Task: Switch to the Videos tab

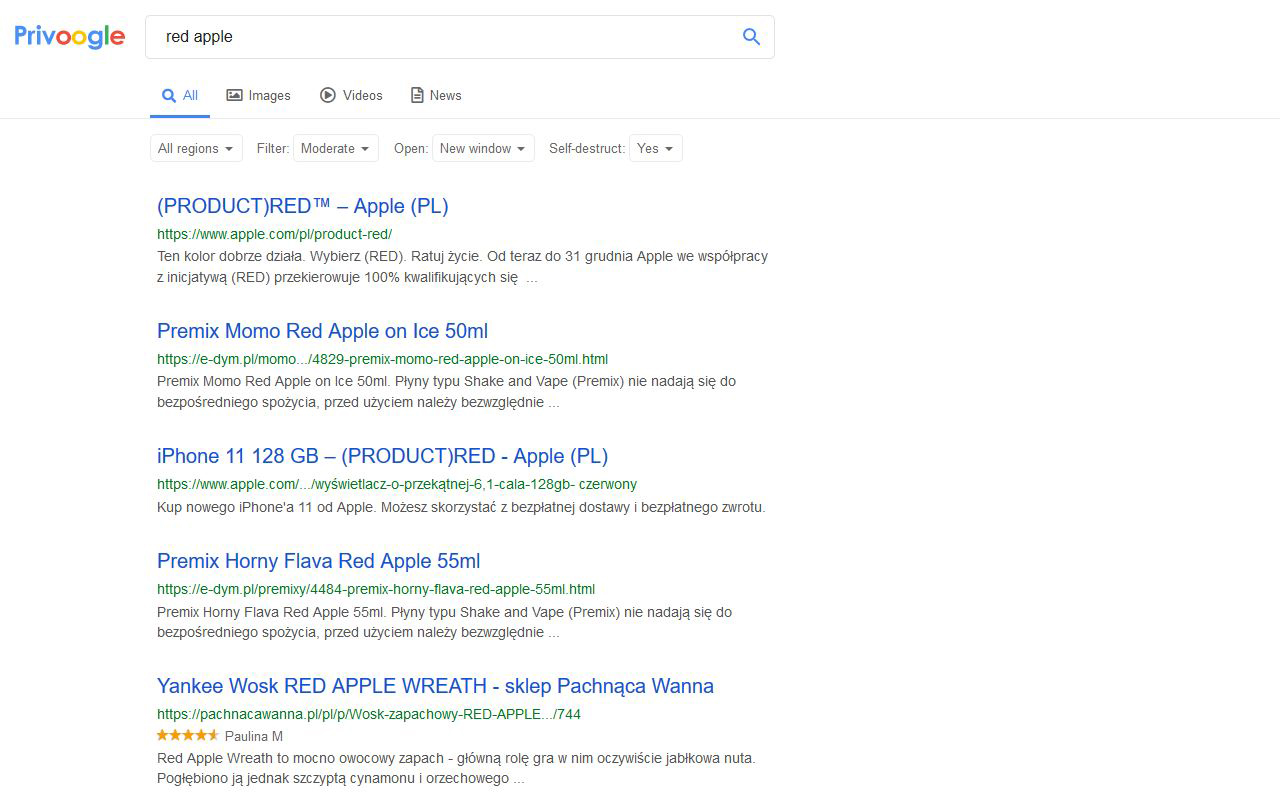Action: tap(351, 95)
